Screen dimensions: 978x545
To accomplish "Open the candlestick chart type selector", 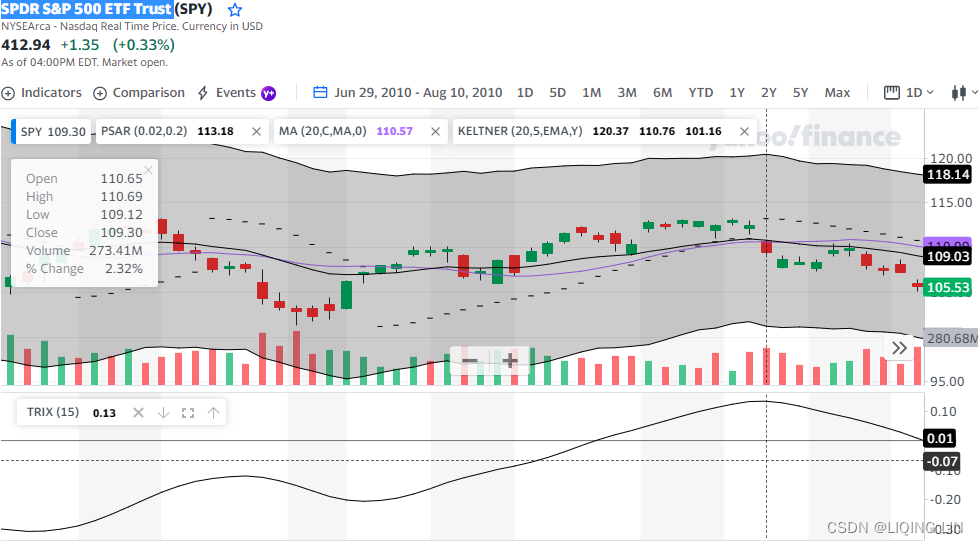I will (963, 93).
